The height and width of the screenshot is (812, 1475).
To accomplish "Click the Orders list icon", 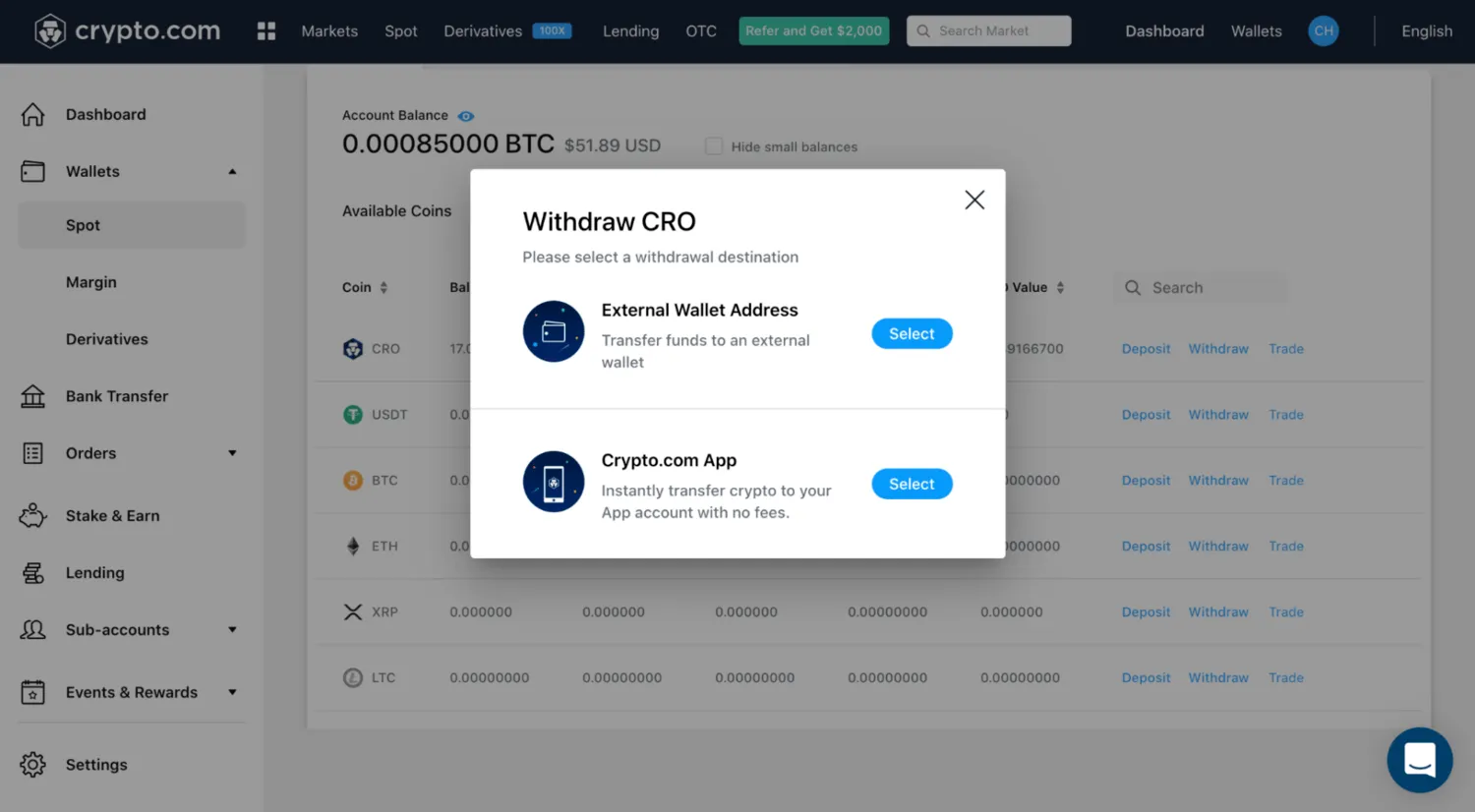I will point(33,453).
